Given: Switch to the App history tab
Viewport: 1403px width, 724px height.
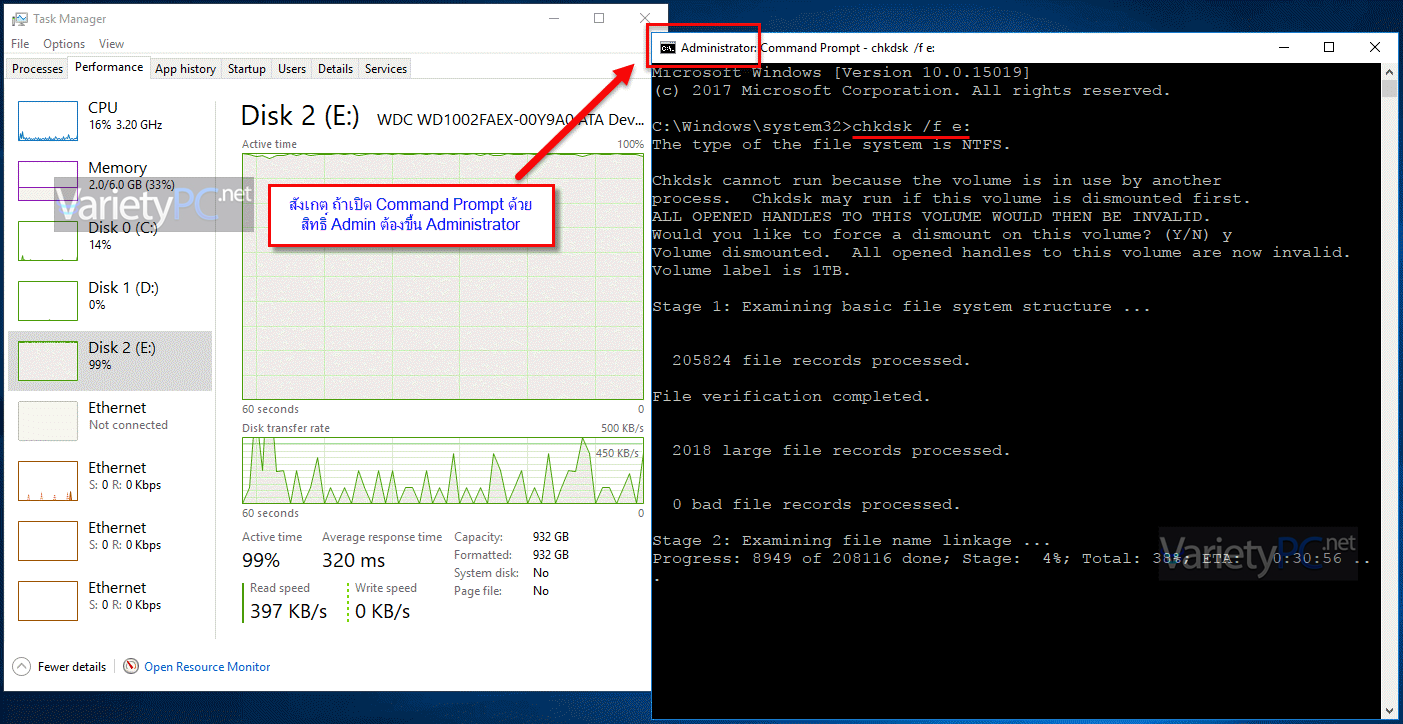Looking at the screenshot, I should pos(185,69).
